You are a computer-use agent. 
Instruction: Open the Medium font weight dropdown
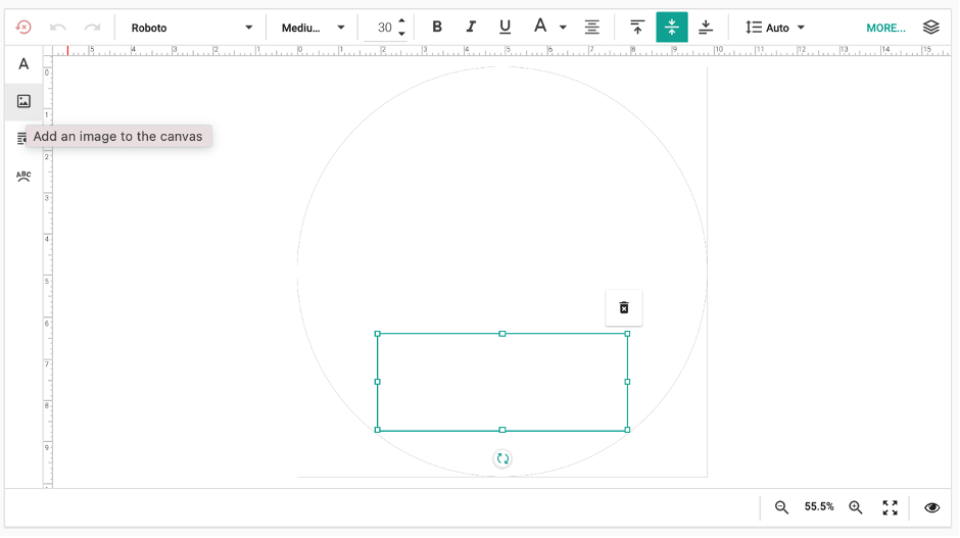pos(313,28)
